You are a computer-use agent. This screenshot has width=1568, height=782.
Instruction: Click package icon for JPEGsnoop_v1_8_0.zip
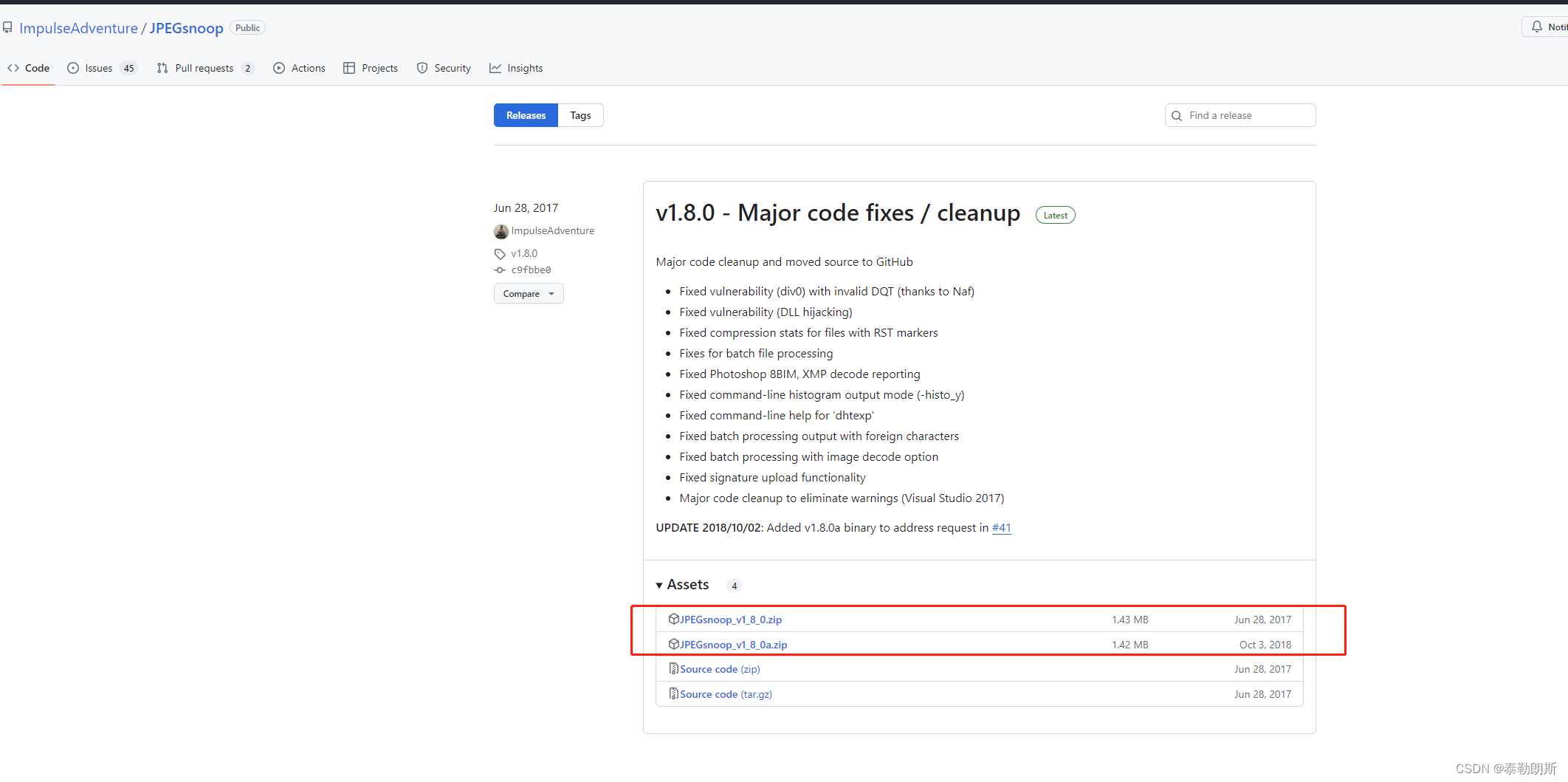tap(673, 619)
